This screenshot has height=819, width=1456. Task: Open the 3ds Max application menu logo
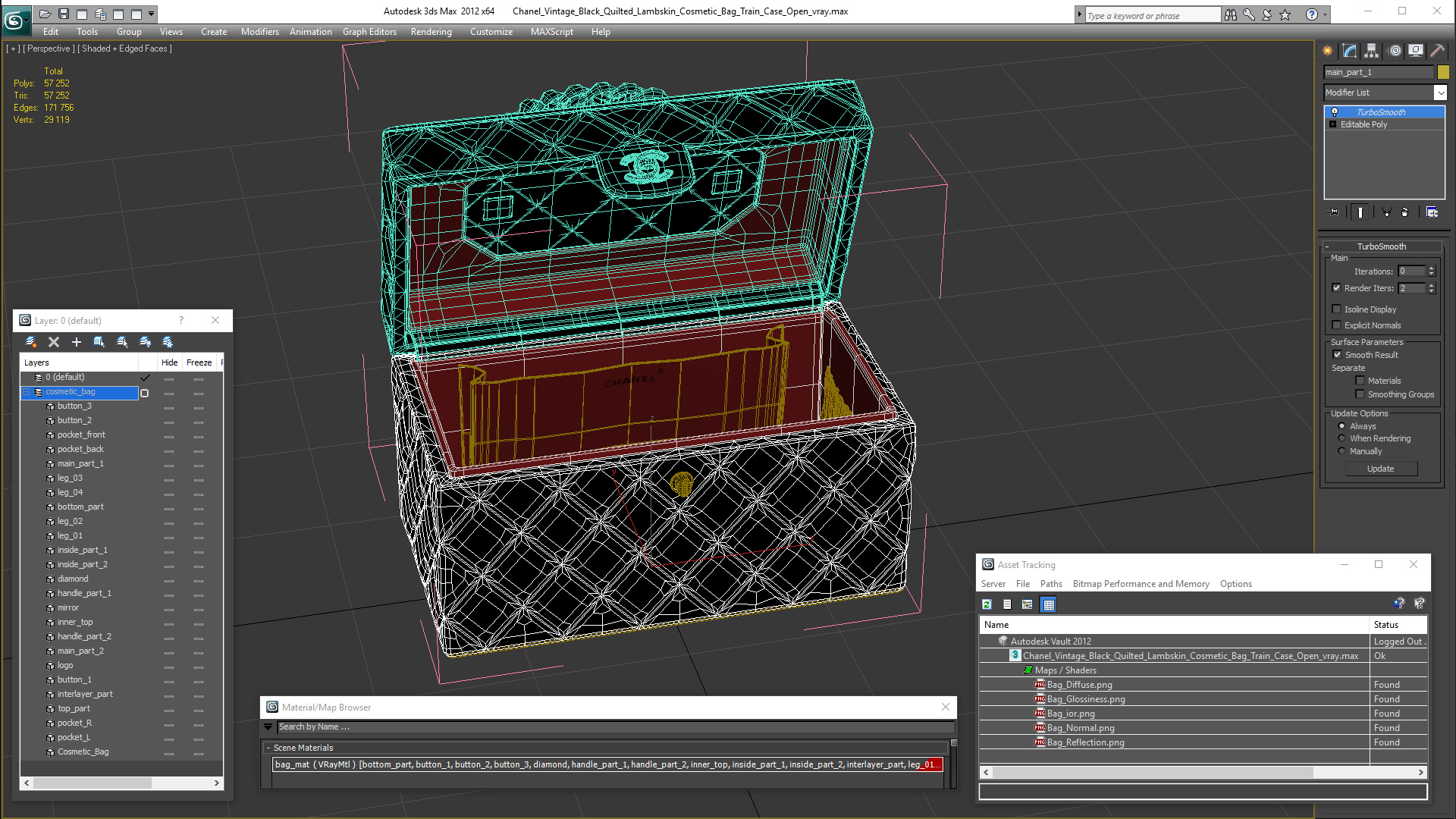point(15,20)
